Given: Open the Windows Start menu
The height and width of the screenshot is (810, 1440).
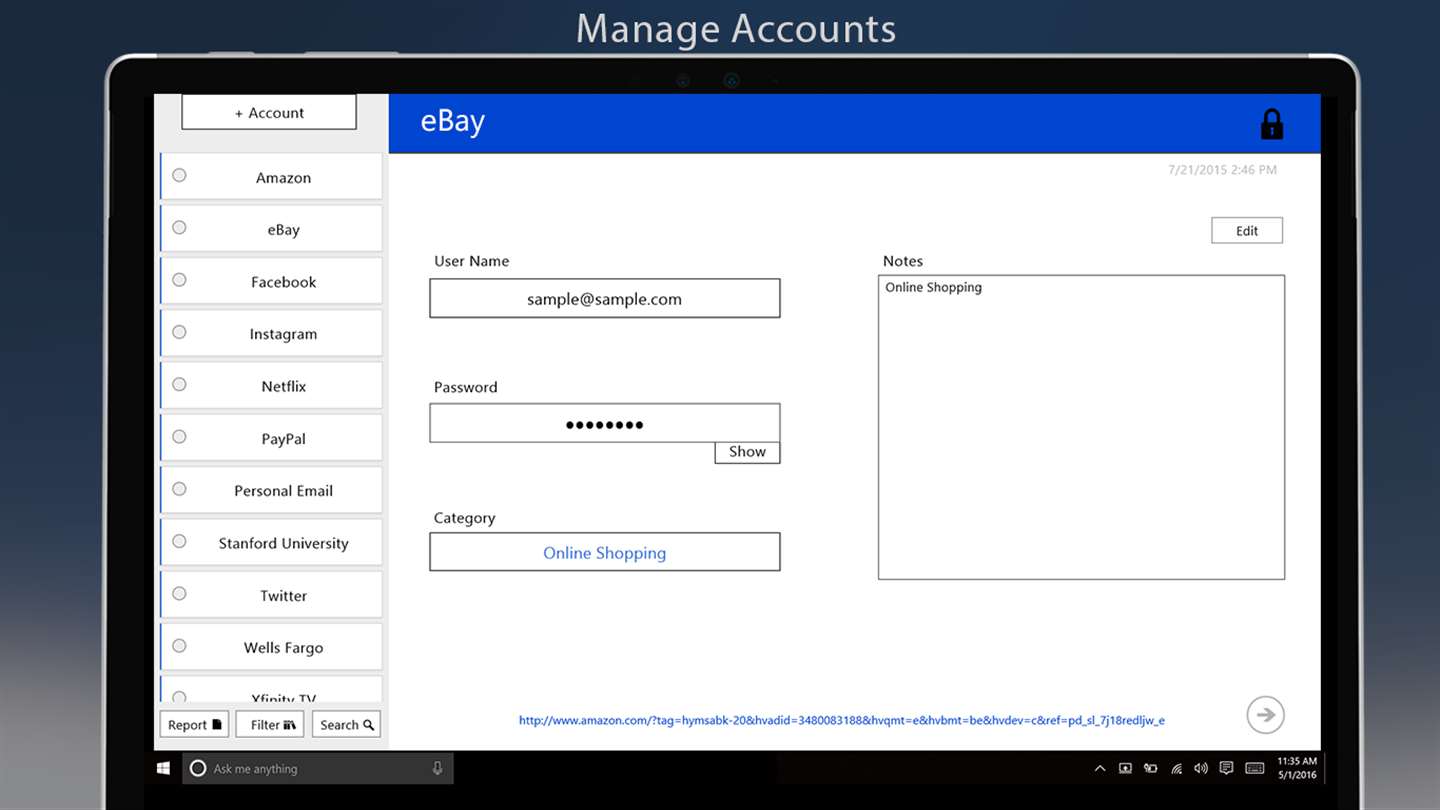Looking at the screenshot, I should 164,768.
